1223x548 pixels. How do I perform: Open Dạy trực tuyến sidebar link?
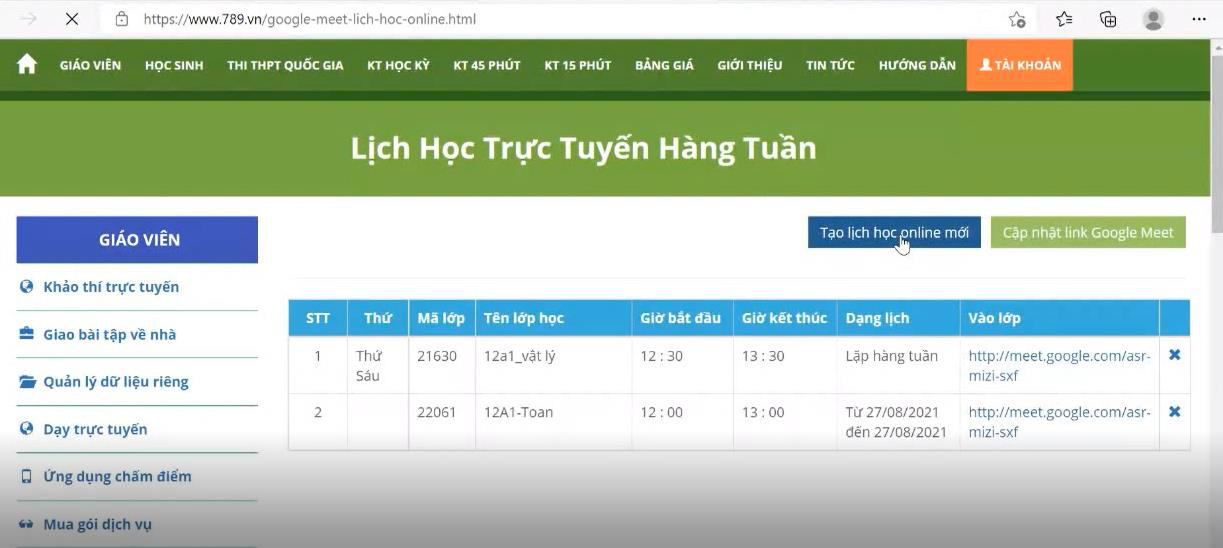tap(95, 429)
